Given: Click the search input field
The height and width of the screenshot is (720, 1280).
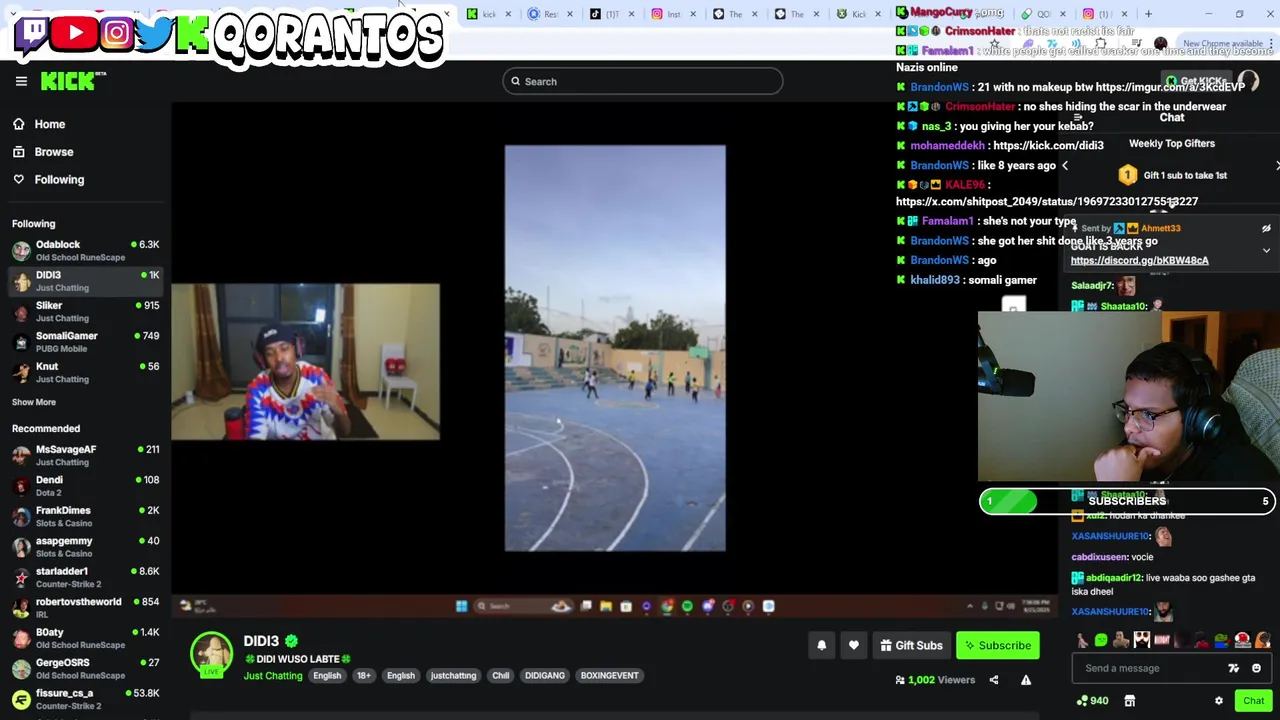Looking at the screenshot, I should pos(643,82).
